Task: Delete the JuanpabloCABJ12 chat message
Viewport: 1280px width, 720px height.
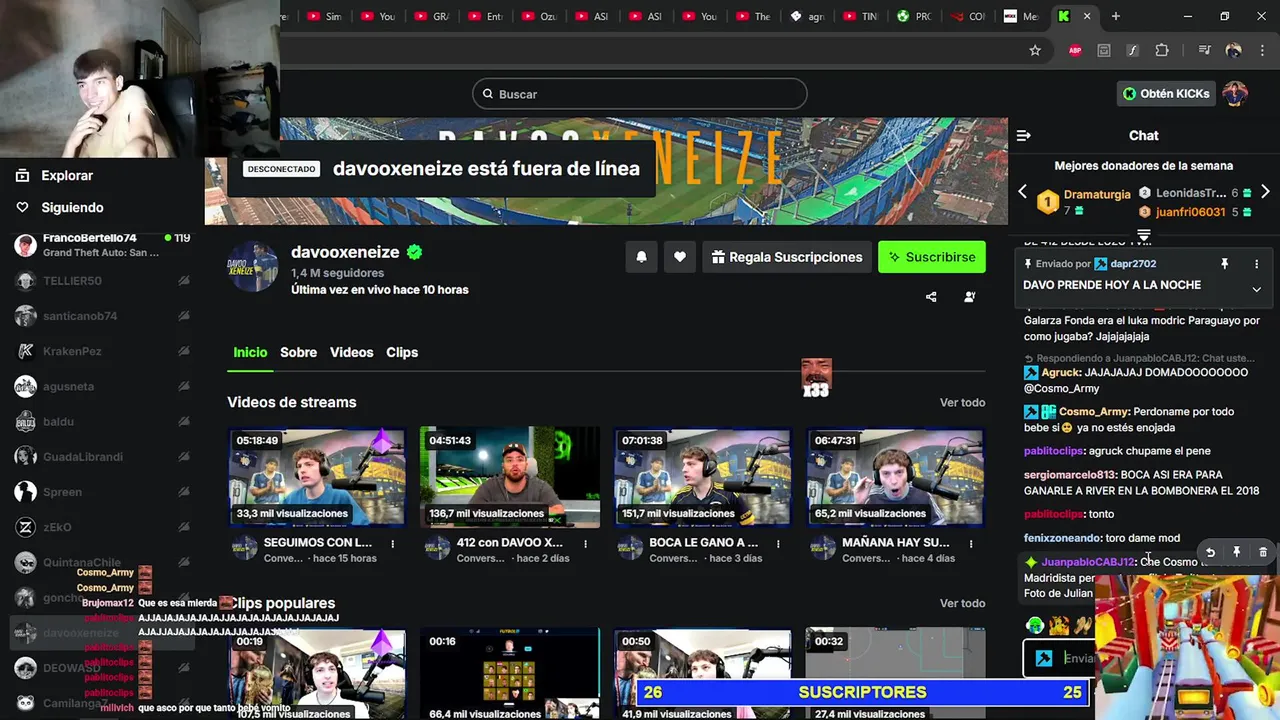Action: tap(1263, 552)
